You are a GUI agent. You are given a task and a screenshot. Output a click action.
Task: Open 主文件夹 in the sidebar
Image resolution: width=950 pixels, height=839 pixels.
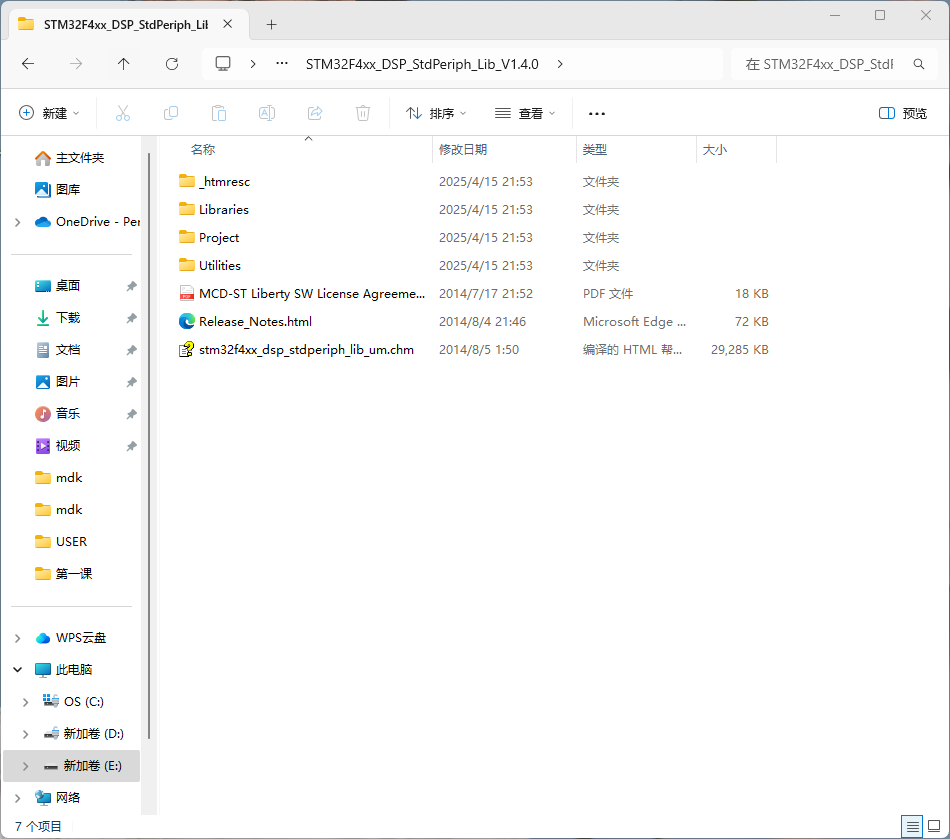tap(79, 158)
